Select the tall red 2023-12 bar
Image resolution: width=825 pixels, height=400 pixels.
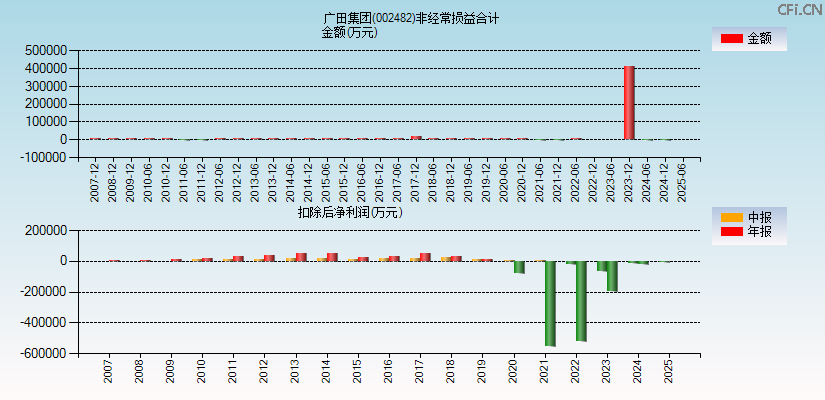coord(629,103)
